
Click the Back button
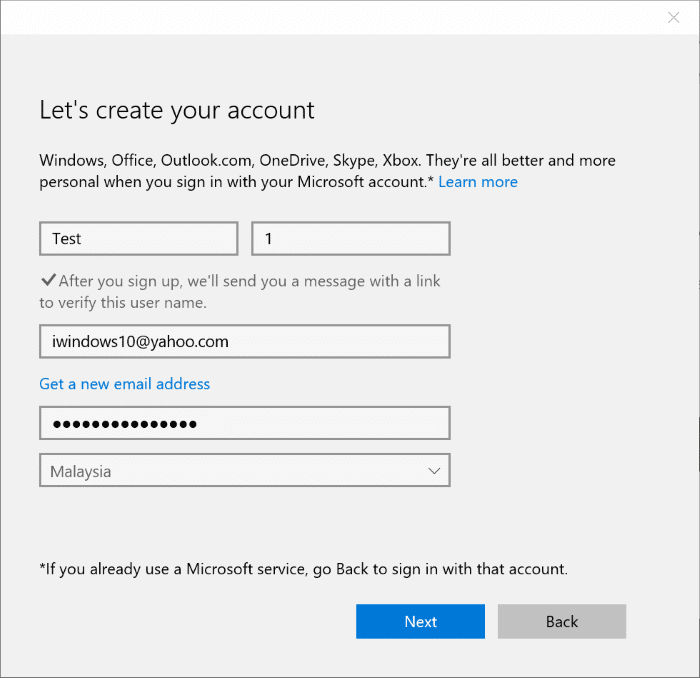562,621
